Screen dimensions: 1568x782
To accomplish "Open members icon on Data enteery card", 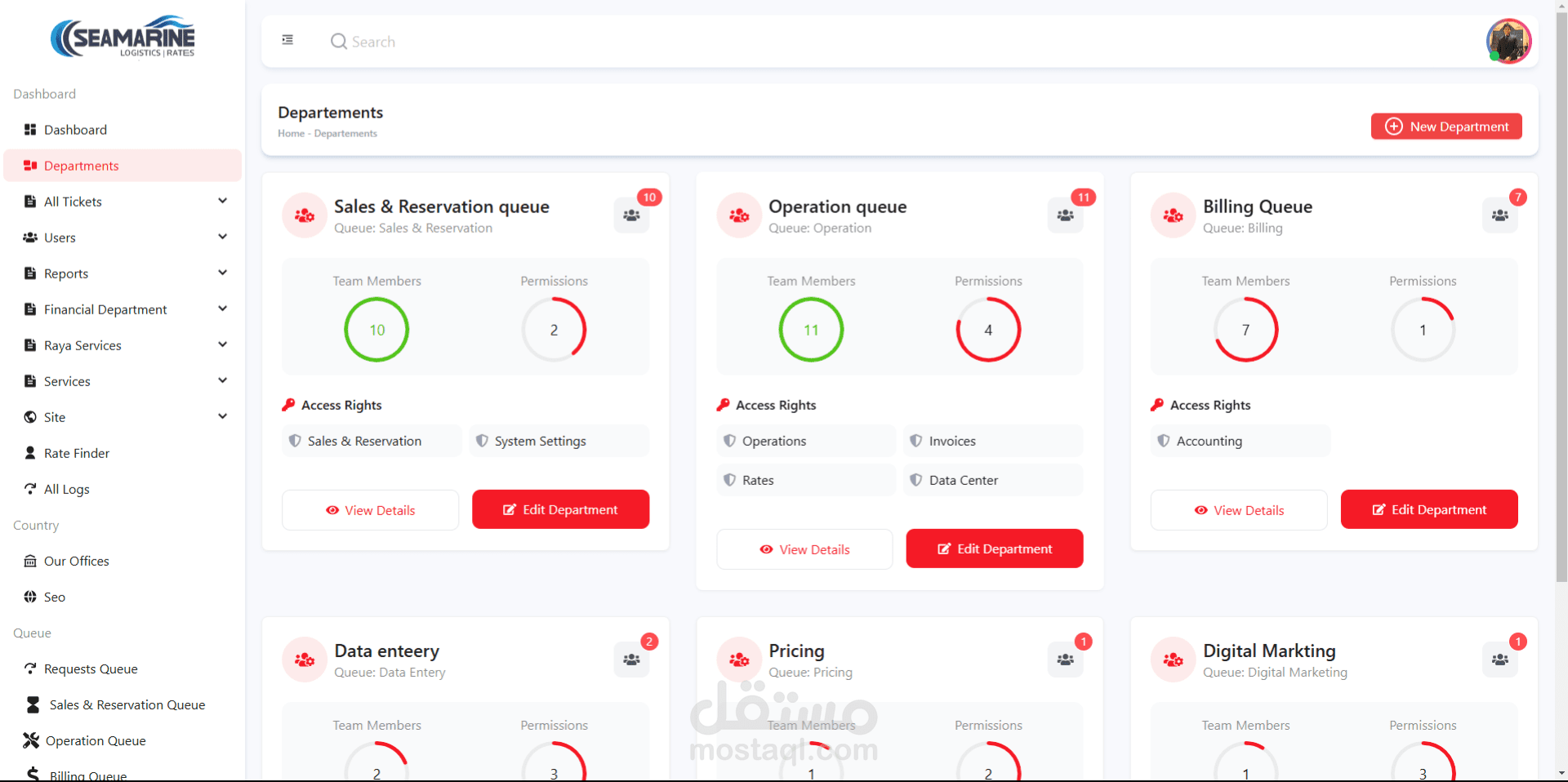I will pos(631,660).
